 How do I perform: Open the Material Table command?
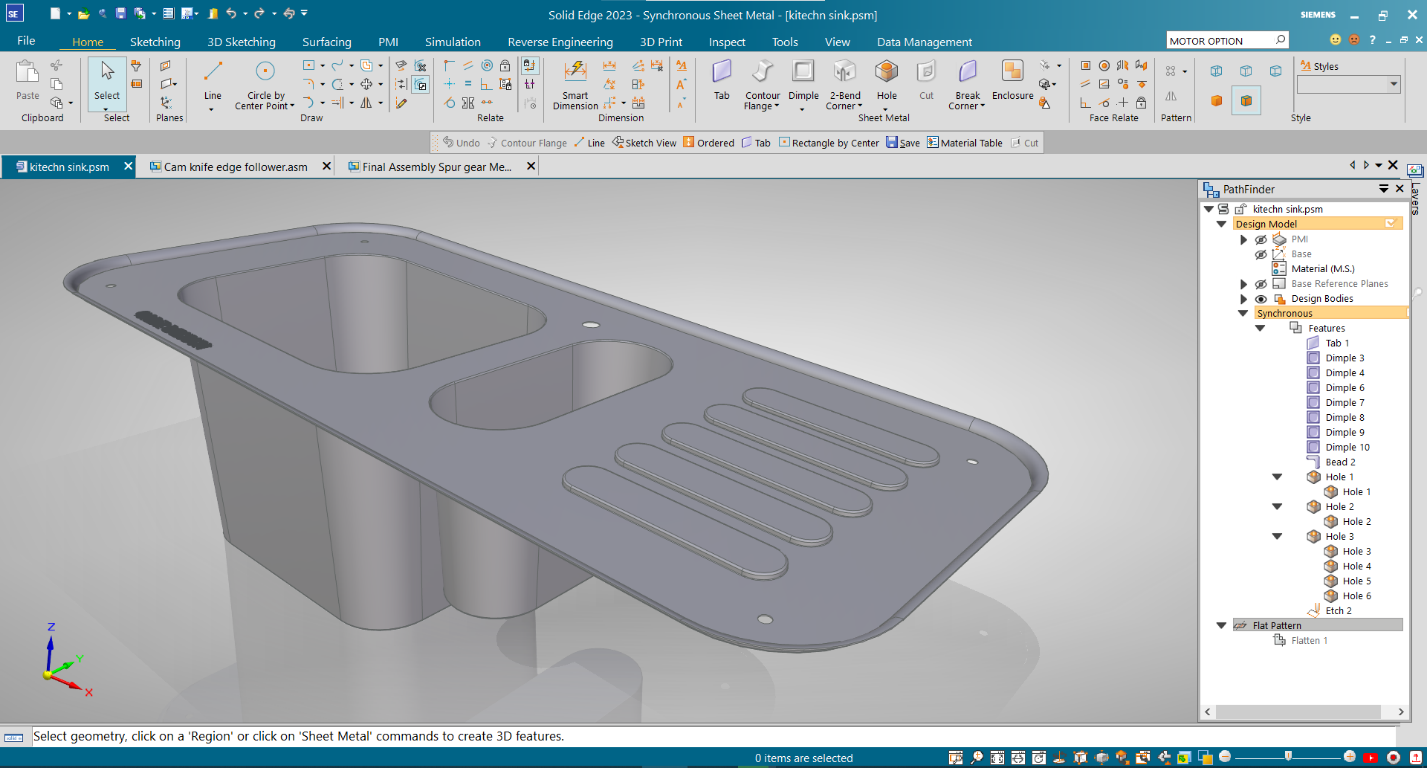click(965, 142)
